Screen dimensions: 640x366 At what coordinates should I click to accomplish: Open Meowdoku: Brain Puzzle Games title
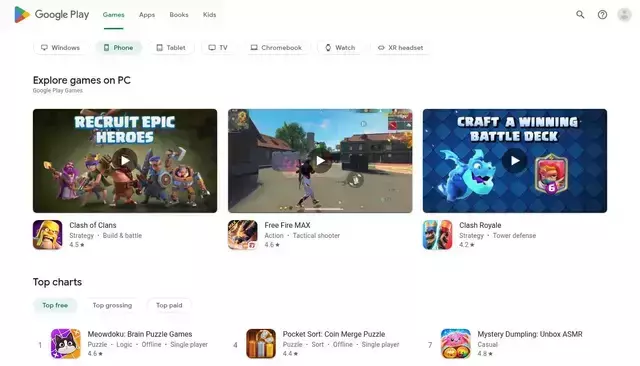point(140,334)
